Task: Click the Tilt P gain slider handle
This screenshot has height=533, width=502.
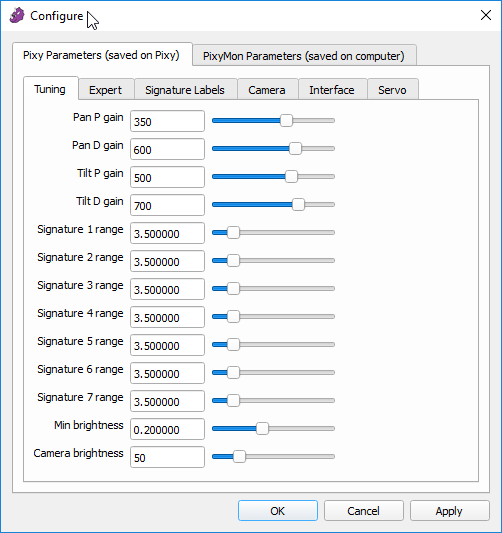Action: pos(291,176)
